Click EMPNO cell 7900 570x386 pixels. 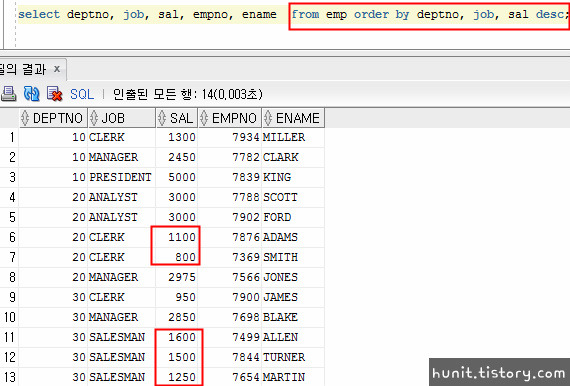tap(230, 297)
